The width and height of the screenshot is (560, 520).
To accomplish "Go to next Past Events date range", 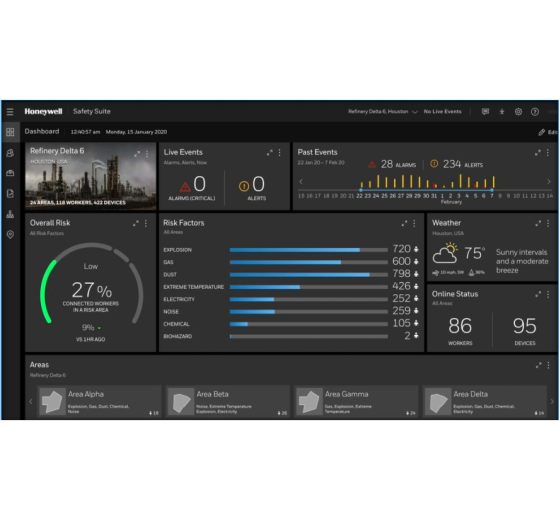I will (549, 182).
